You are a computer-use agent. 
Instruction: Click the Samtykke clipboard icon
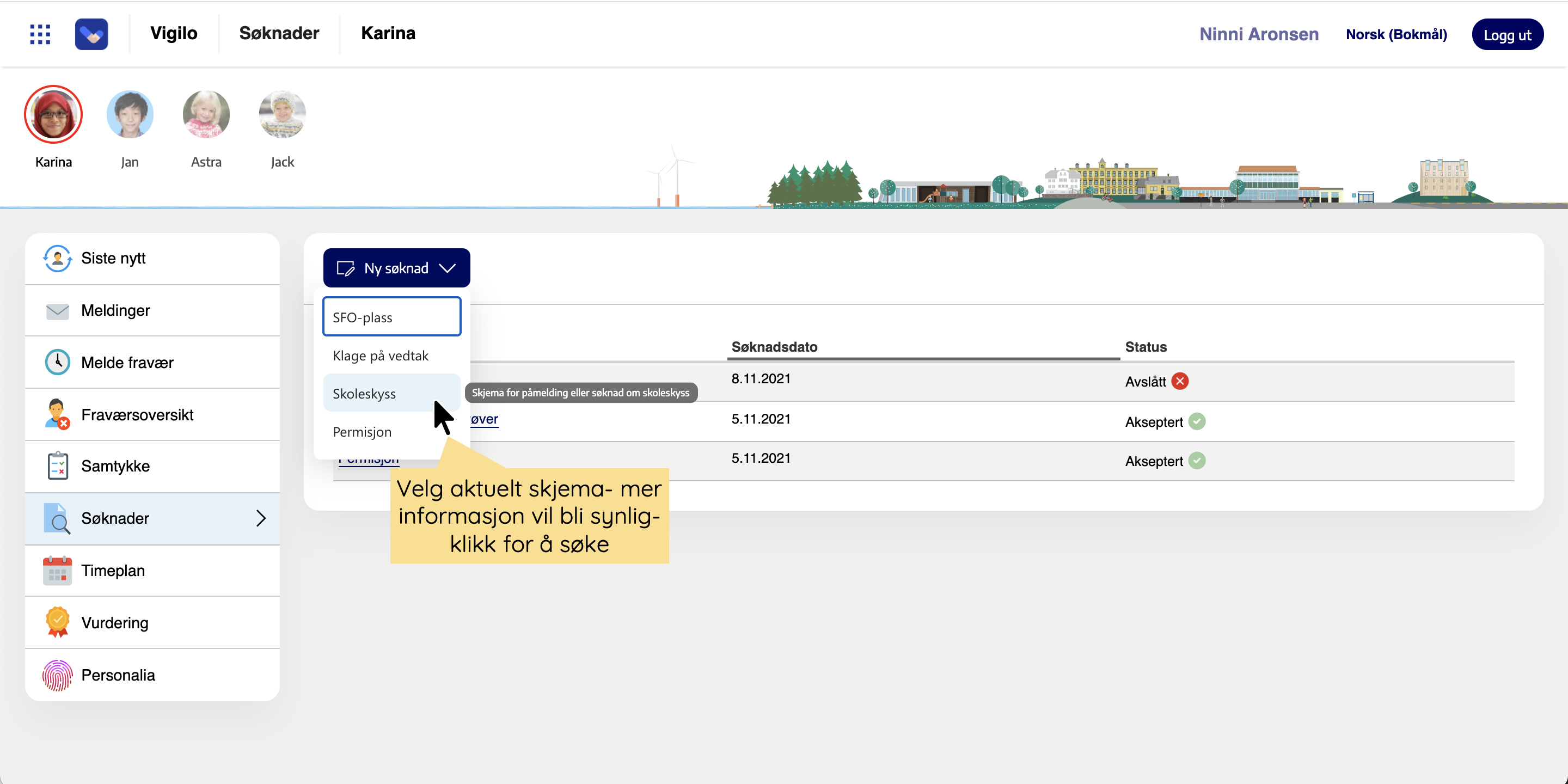(57, 466)
